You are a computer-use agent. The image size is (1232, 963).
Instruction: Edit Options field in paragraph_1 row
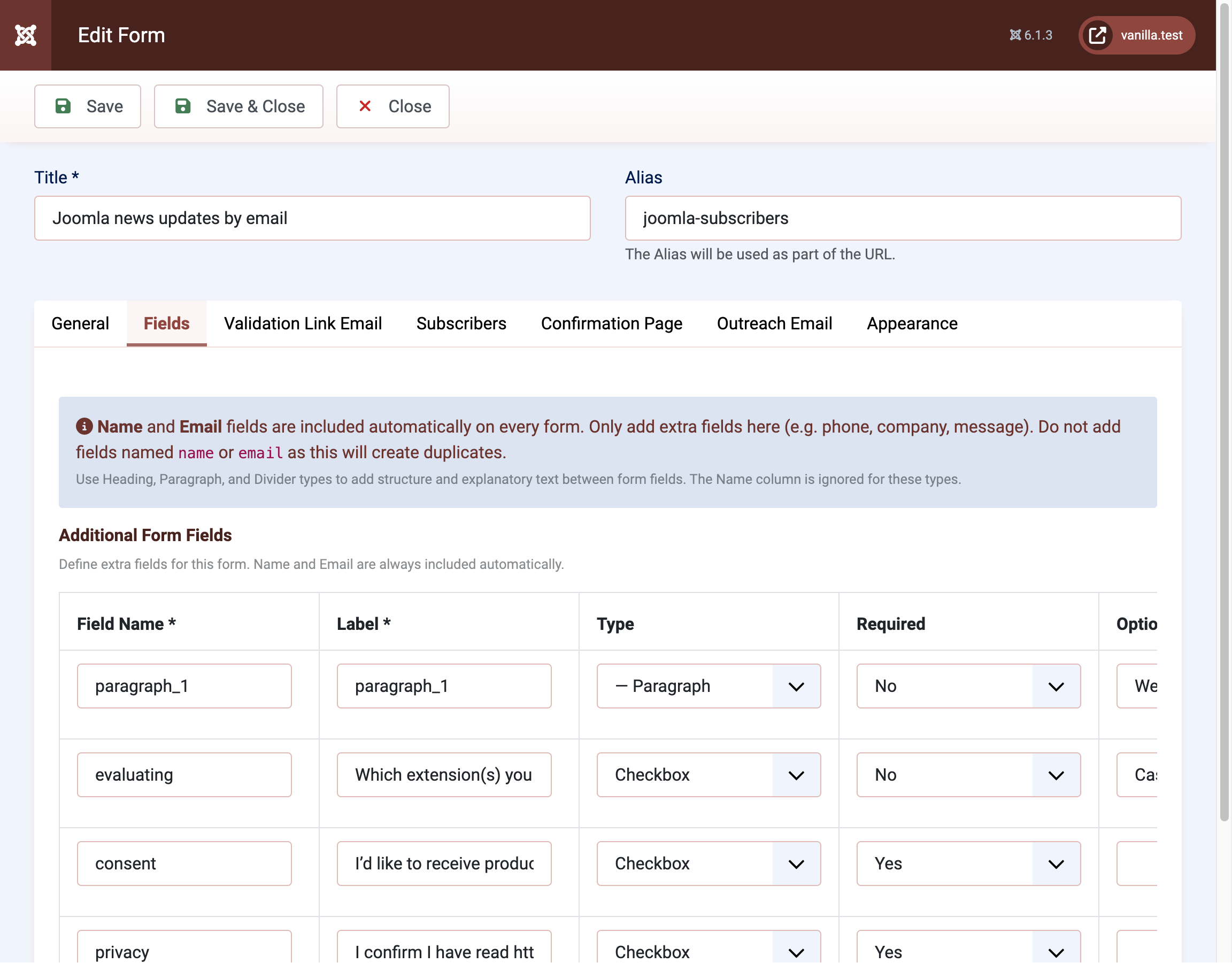[1137, 685]
